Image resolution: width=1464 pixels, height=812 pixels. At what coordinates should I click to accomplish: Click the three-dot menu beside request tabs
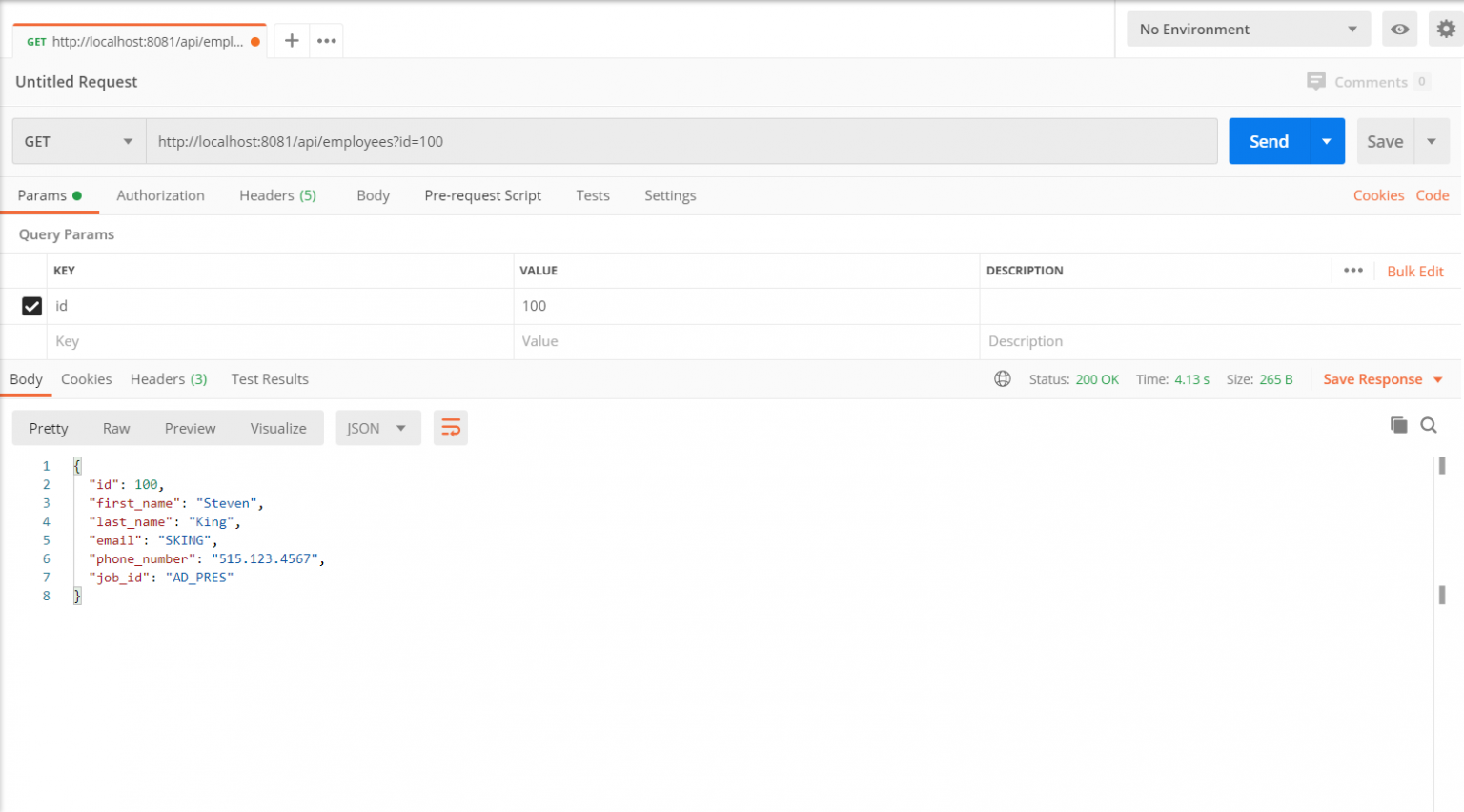click(326, 40)
